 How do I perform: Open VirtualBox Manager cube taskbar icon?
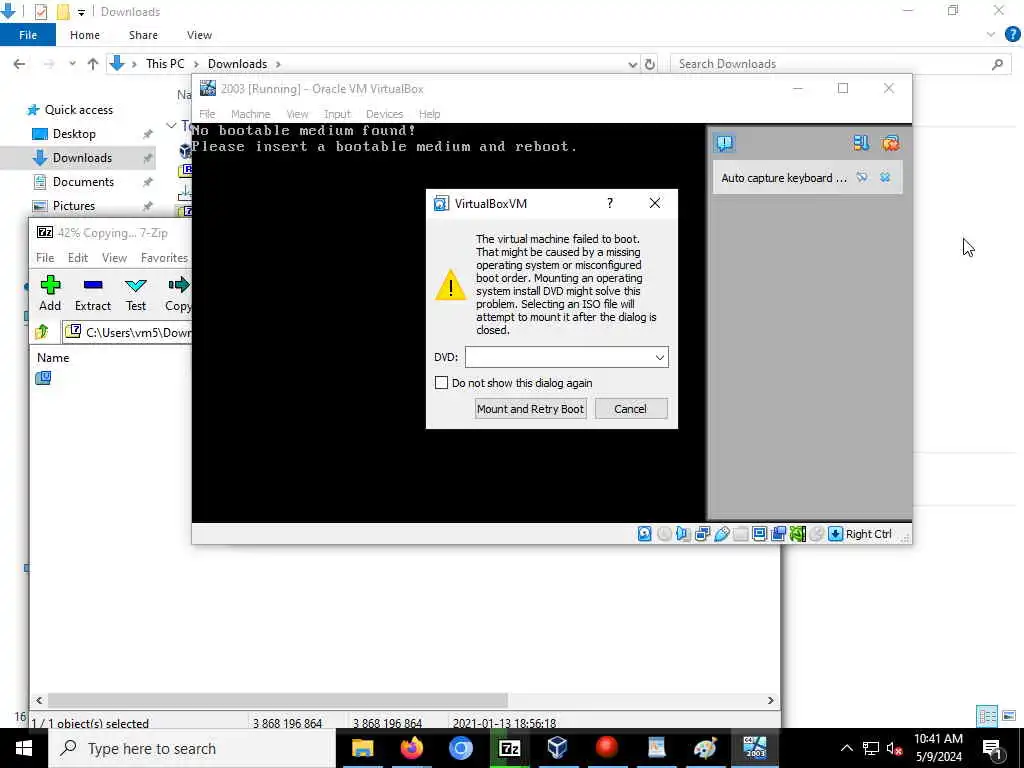tap(558, 748)
